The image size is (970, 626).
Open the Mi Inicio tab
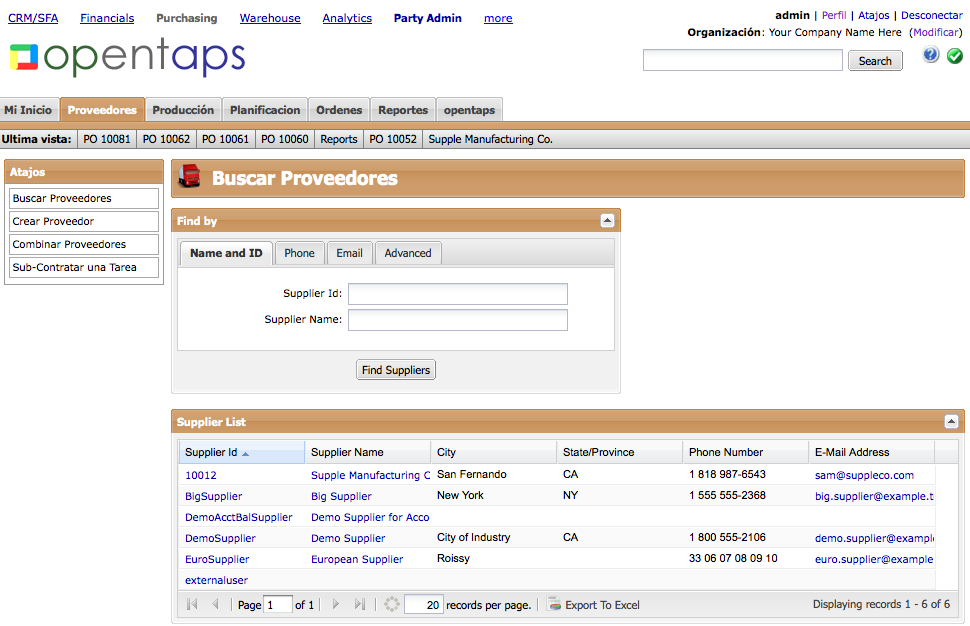pos(28,109)
